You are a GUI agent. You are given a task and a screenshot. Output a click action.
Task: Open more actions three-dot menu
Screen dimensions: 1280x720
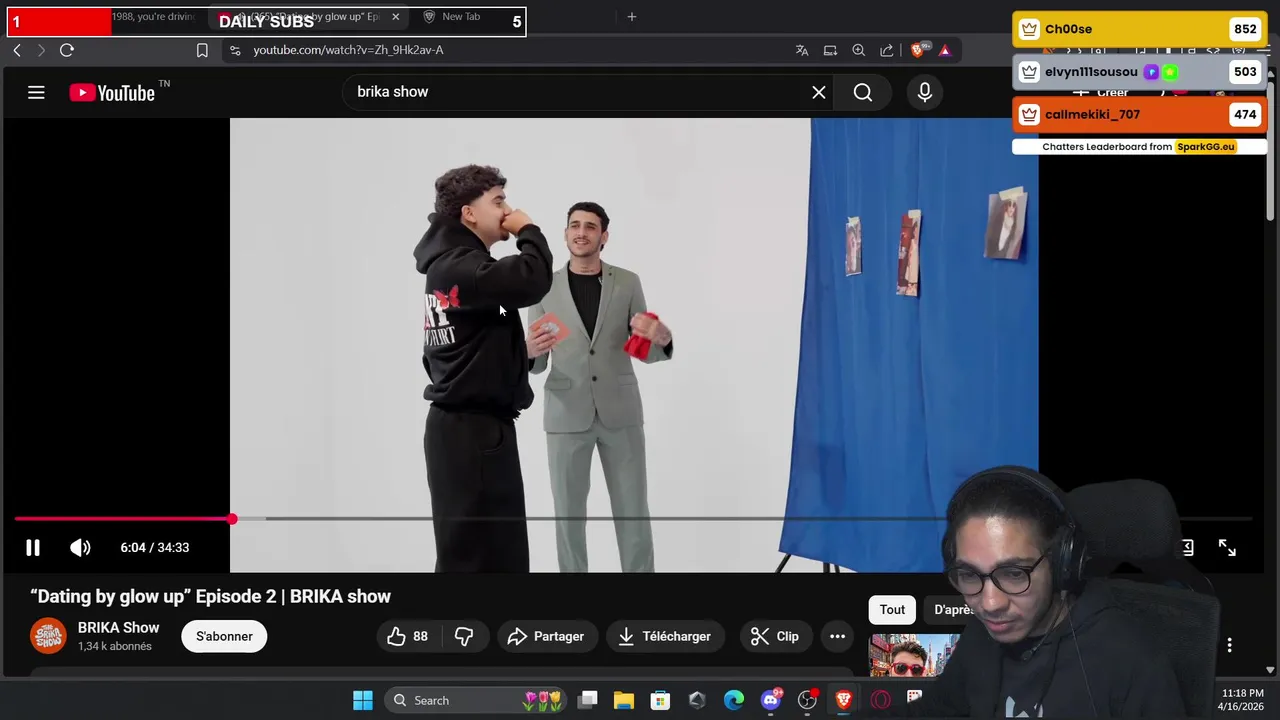pyautogui.click(x=838, y=636)
